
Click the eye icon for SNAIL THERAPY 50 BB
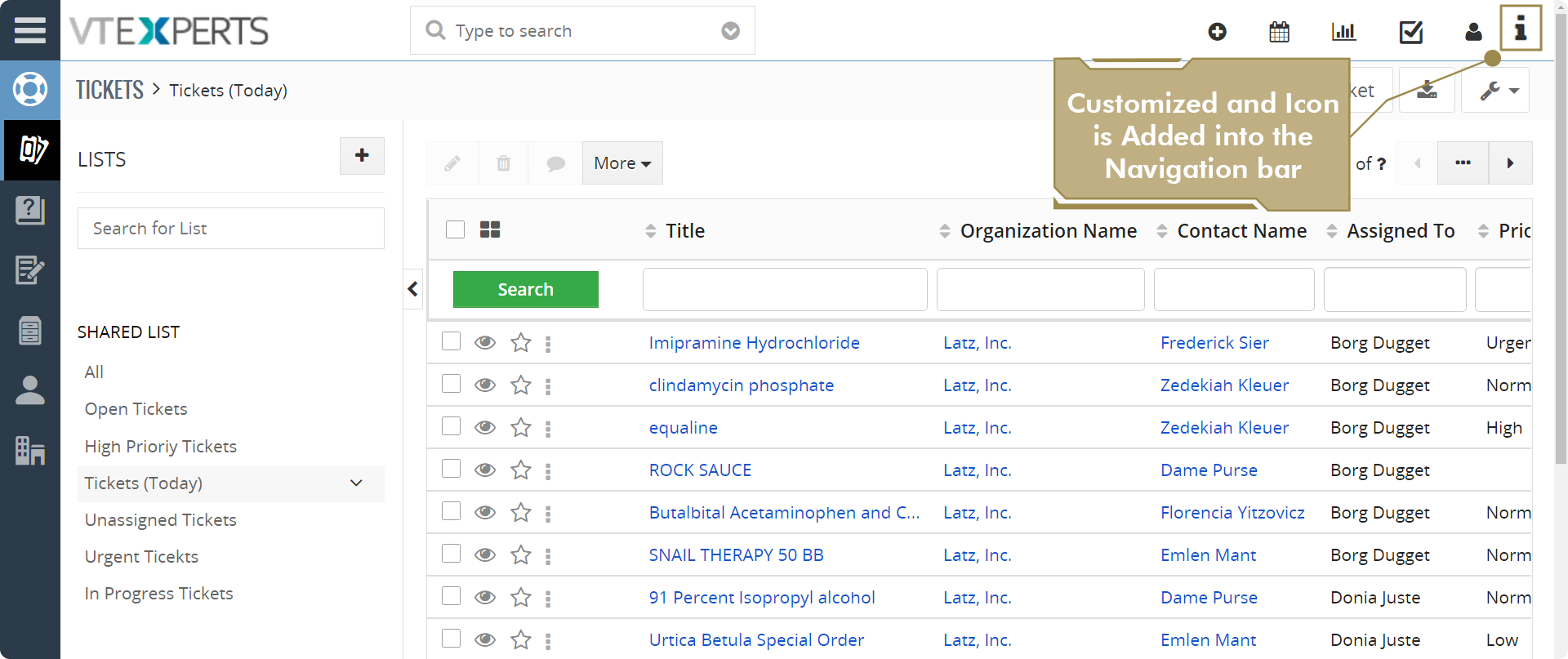(x=485, y=555)
